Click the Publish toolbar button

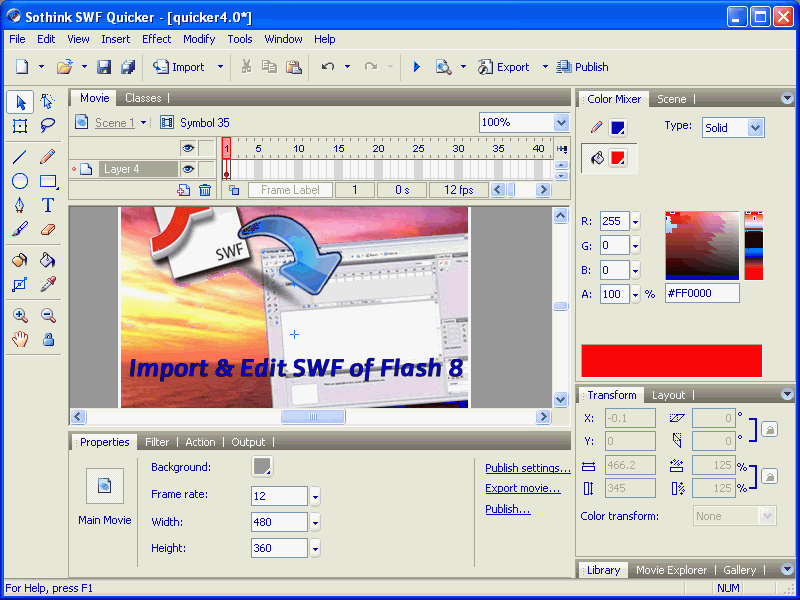582,67
